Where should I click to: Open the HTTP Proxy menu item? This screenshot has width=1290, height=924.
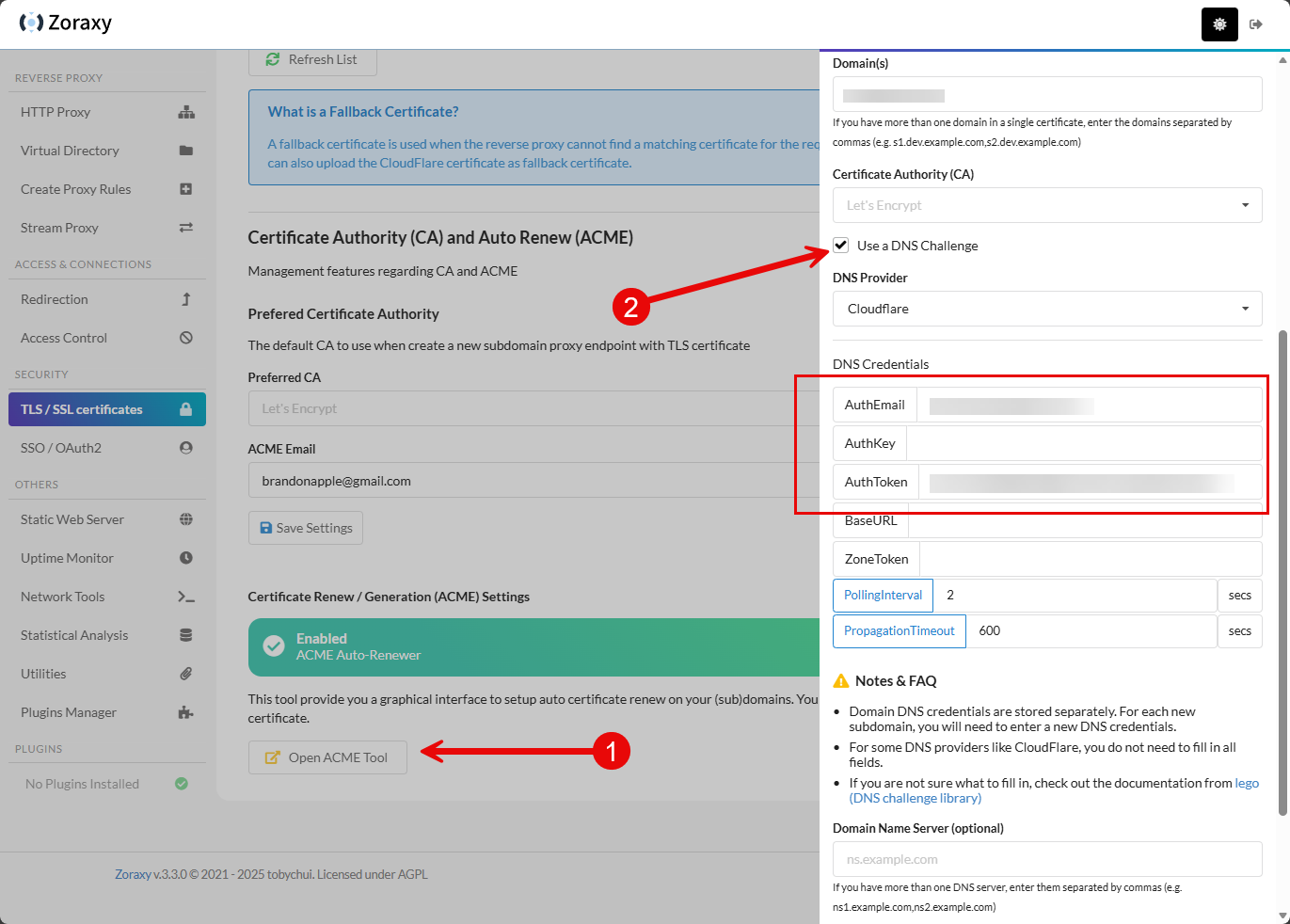pos(107,112)
